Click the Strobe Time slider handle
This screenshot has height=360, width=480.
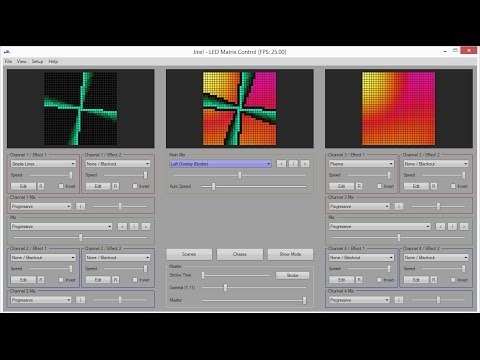click(203, 275)
